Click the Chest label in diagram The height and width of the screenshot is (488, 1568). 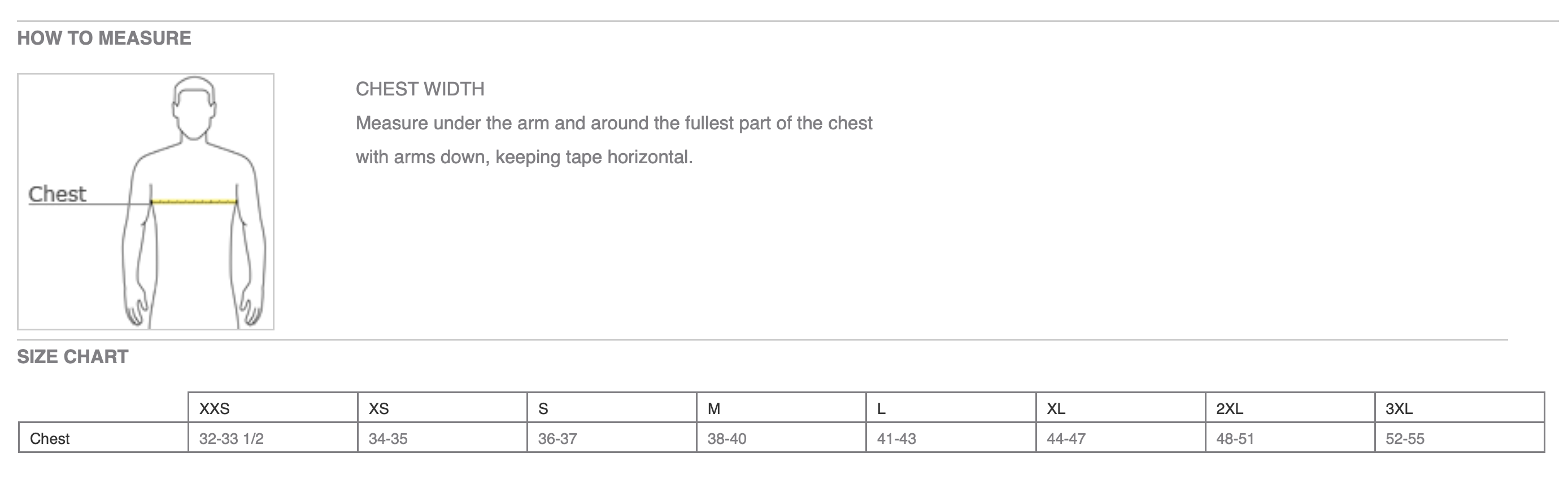[x=57, y=194]
